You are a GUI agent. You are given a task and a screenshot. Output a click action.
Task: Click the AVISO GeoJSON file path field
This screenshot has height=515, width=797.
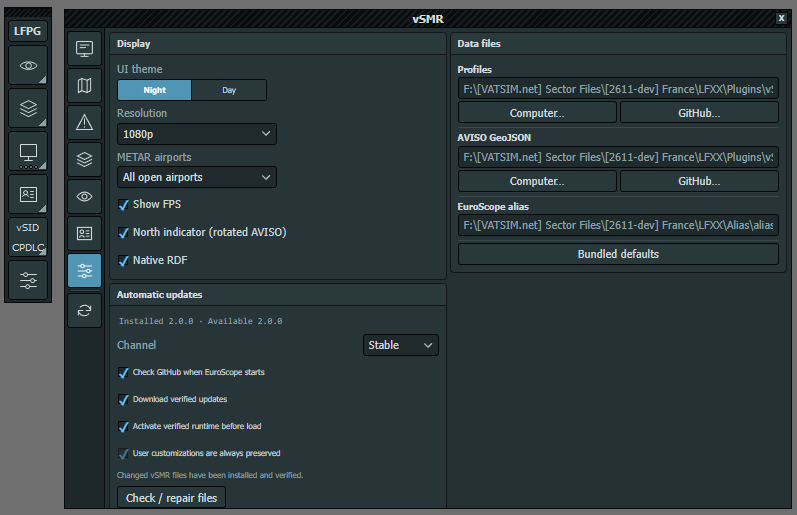[618, 157]
